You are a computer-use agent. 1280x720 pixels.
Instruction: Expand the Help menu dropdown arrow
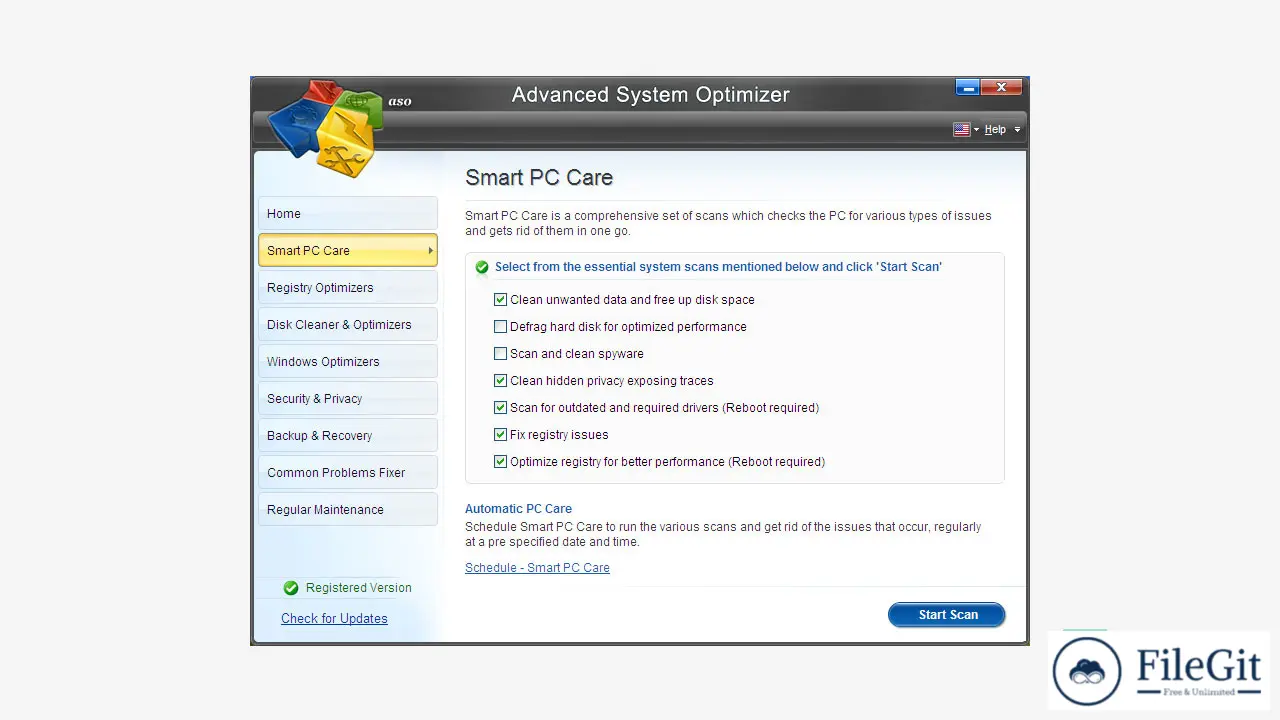click(x=1017, y=130)
